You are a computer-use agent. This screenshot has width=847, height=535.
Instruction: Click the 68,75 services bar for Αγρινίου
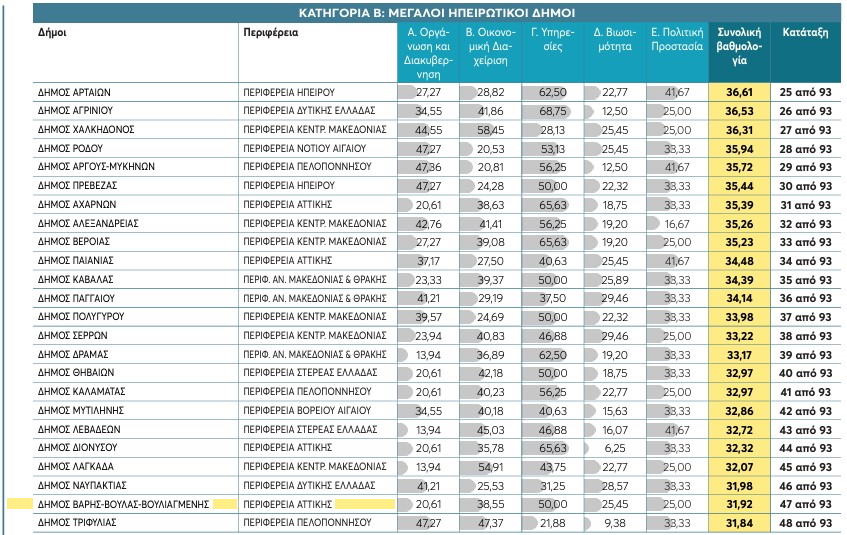[551, 111]
